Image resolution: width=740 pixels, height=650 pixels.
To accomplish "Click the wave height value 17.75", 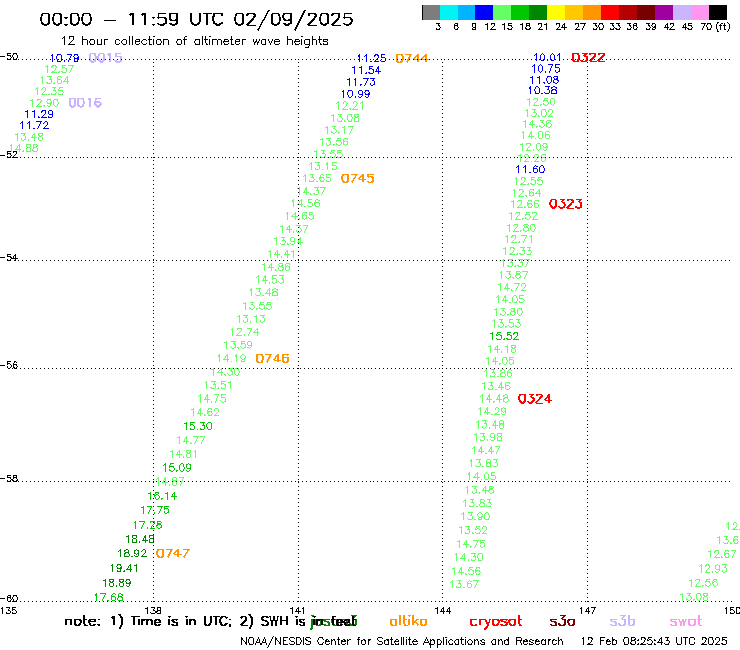I will [155, 510].
